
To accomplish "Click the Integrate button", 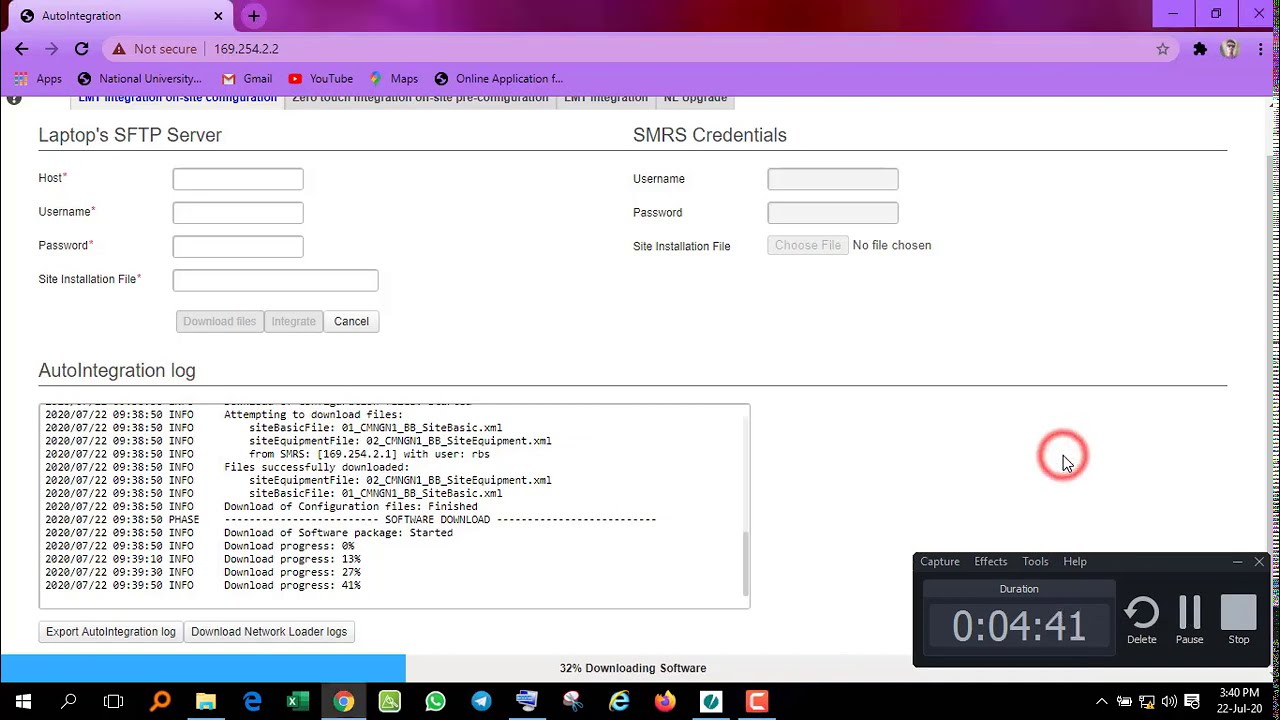I will (293, 321).
